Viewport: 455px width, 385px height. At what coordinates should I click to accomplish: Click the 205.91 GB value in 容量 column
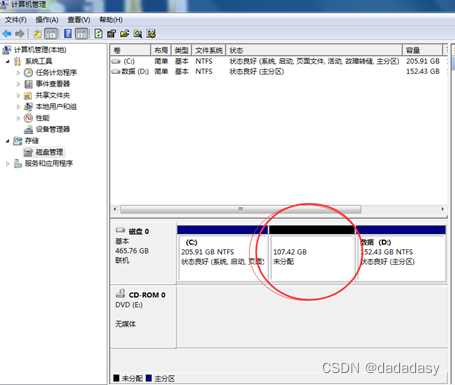point(423,61)
